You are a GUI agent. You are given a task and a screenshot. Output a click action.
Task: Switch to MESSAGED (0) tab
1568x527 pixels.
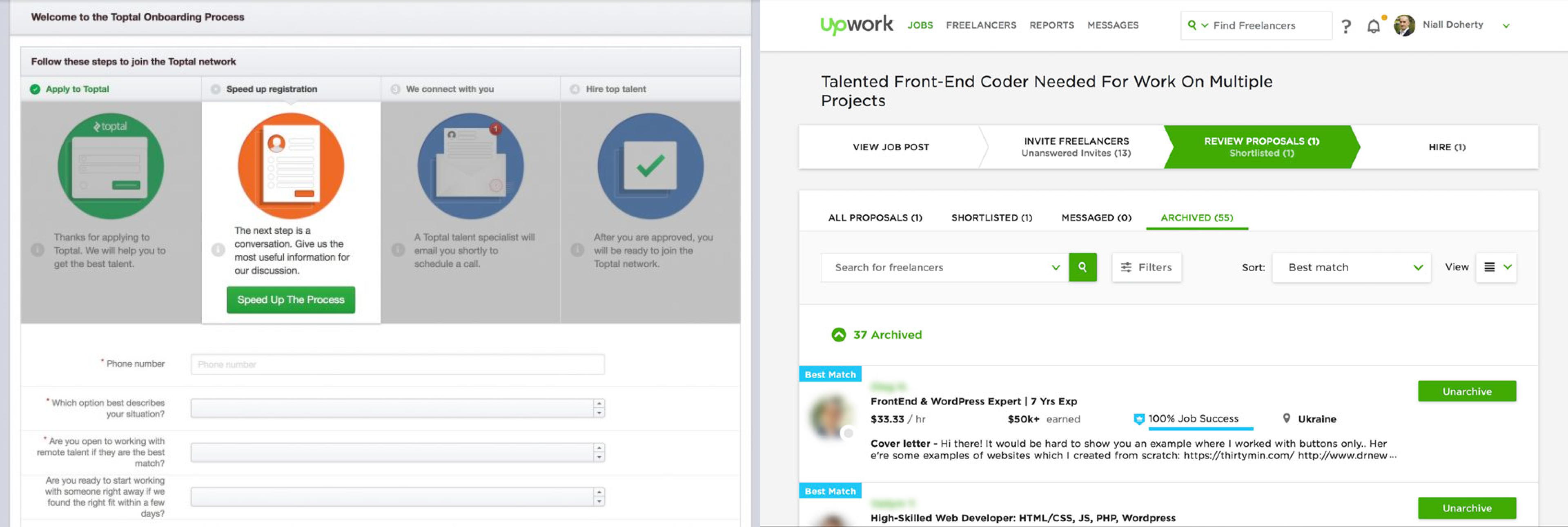click(x=1096, y=217)
